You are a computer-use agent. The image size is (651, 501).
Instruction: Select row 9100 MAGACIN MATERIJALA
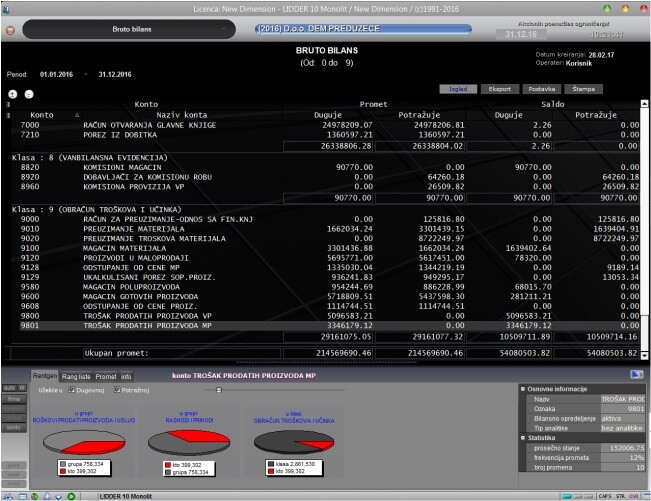[329, 248]
